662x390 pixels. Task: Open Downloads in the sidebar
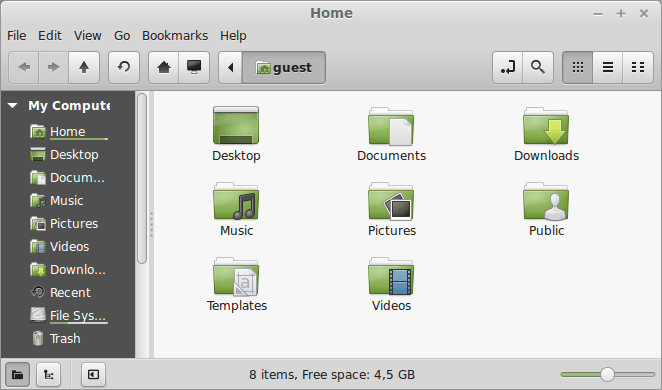coord(68,269)
